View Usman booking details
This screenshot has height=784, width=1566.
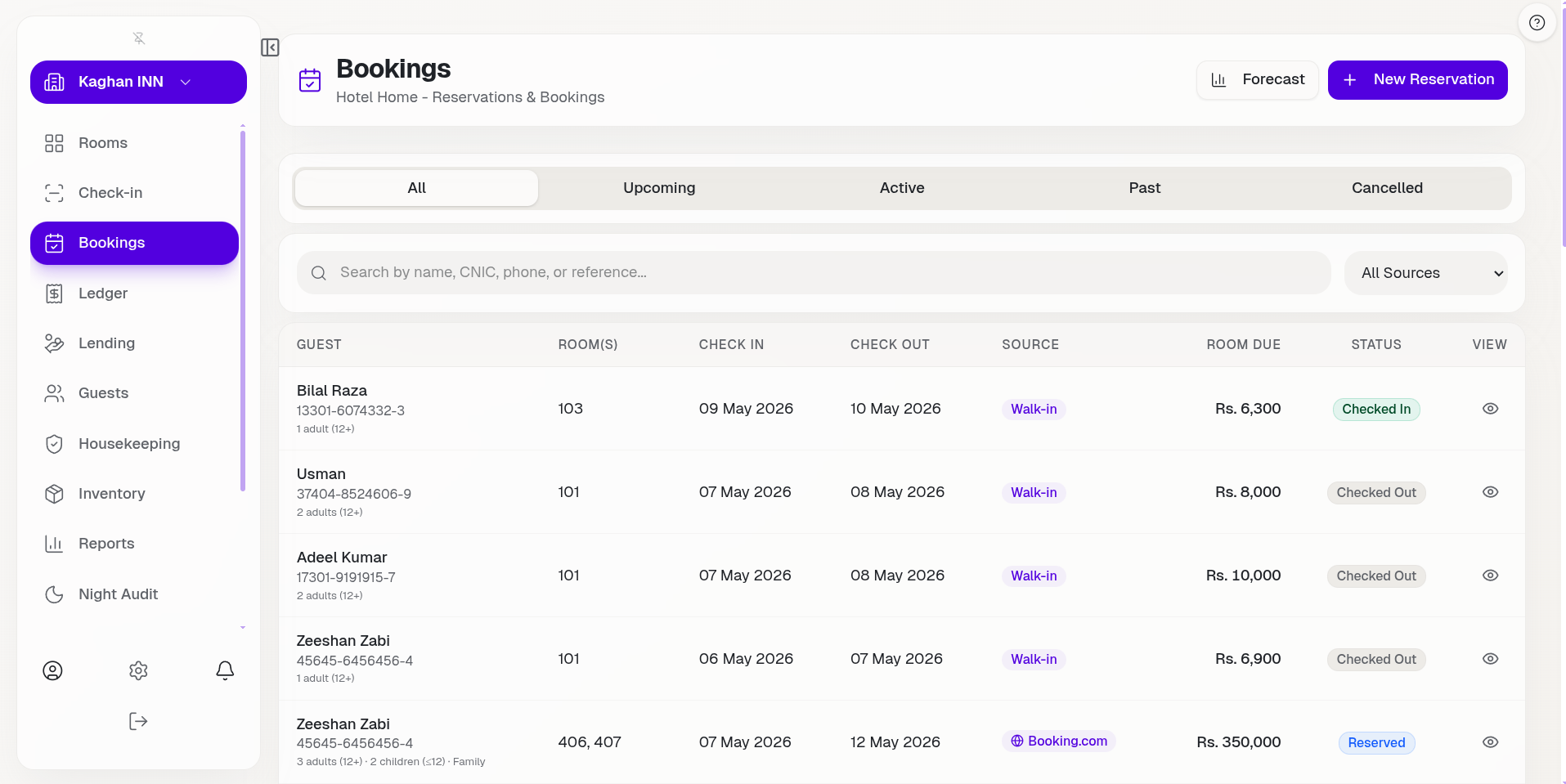(1490, 492)
